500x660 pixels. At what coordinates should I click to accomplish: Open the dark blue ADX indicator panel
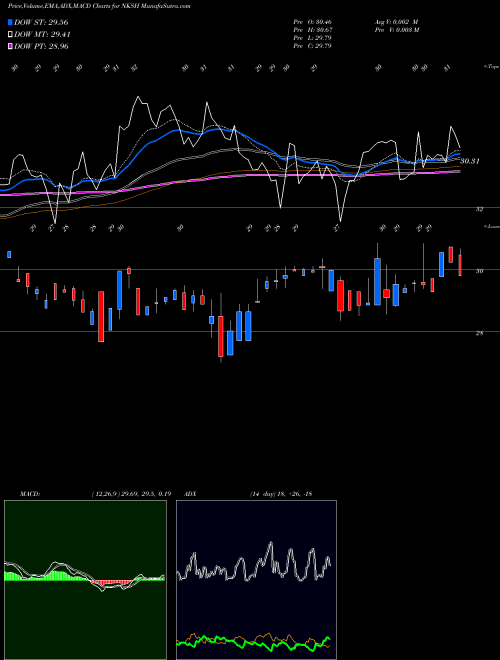tap(256, 580)
